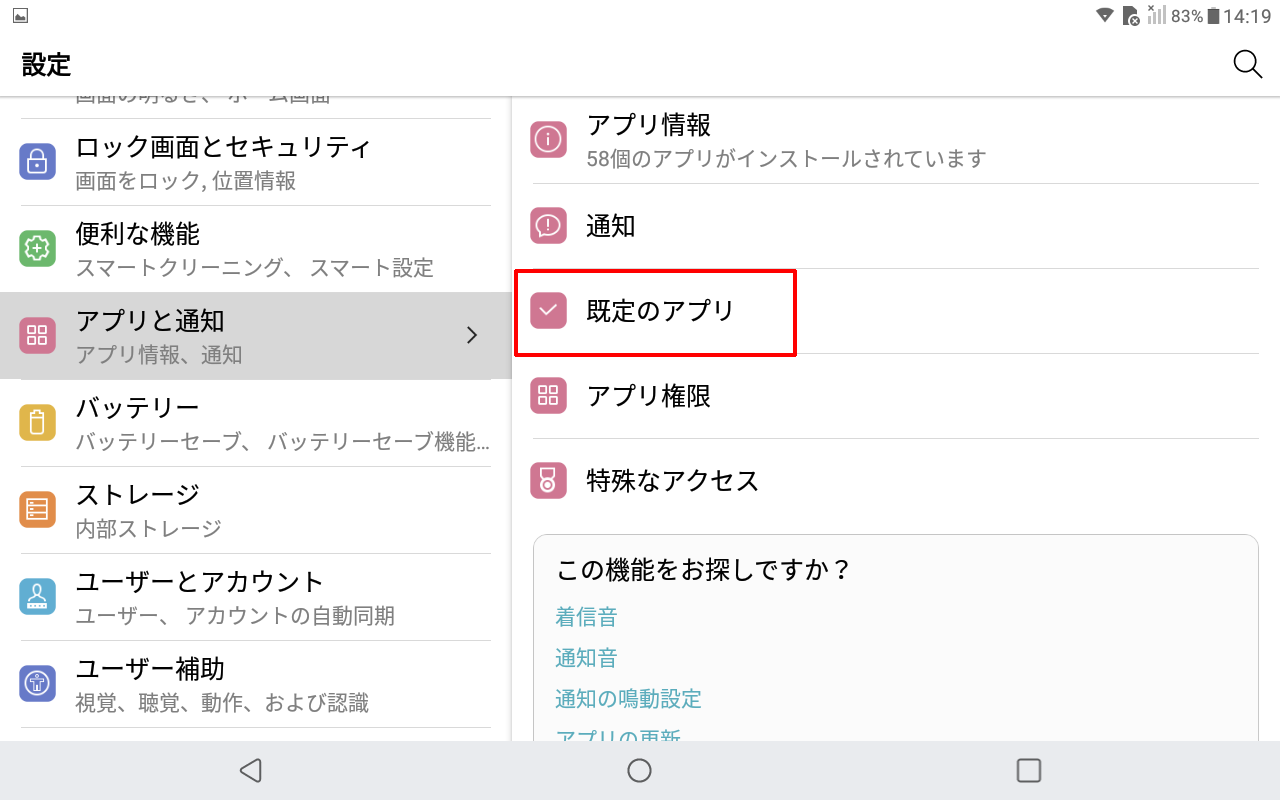The width and height of the screenshot is (1280, 800).
Task: Tap the recent apps square button
Action: (1028, 770)
